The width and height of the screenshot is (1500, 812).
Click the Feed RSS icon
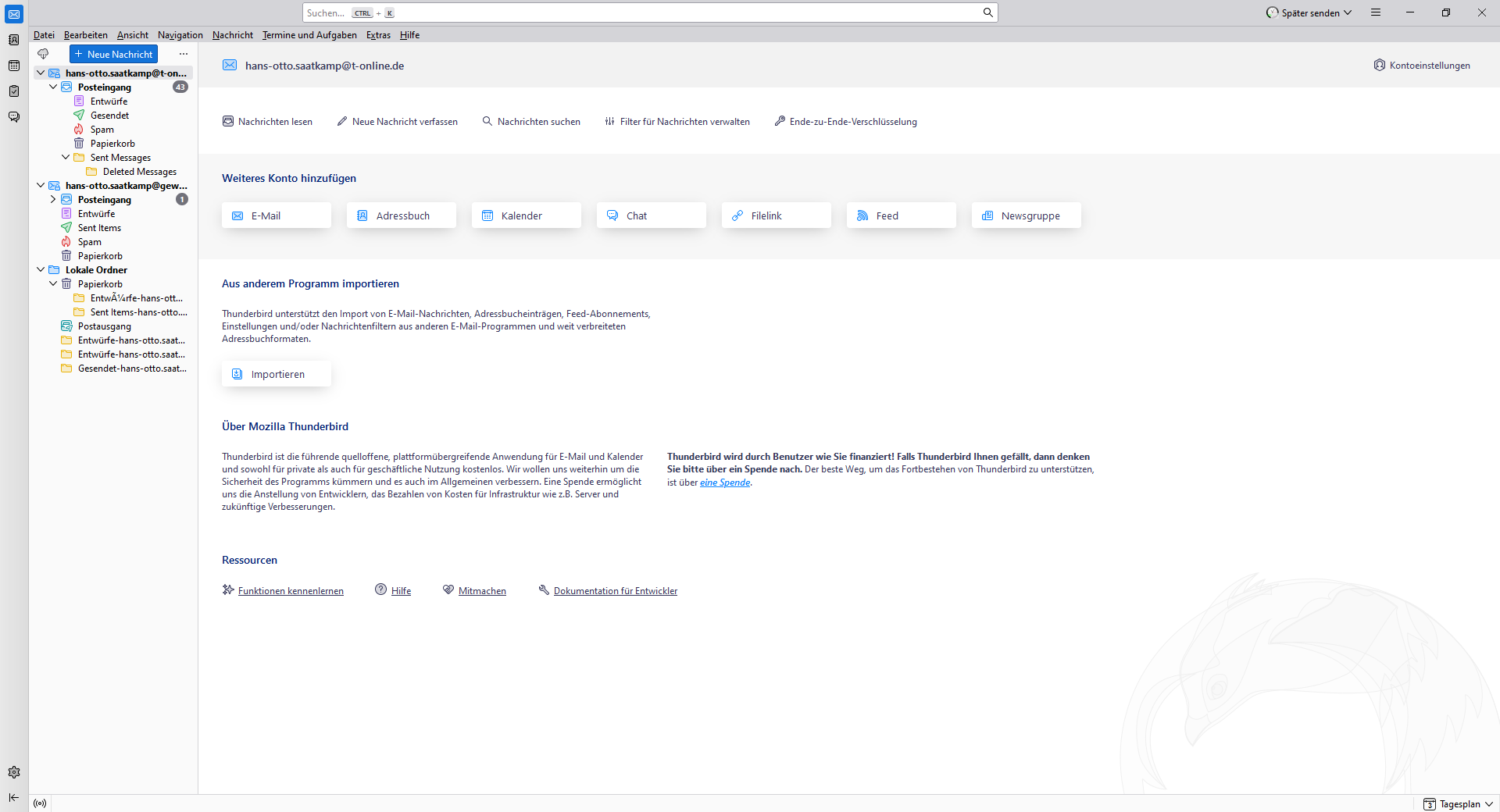click(x=862, y=215)
